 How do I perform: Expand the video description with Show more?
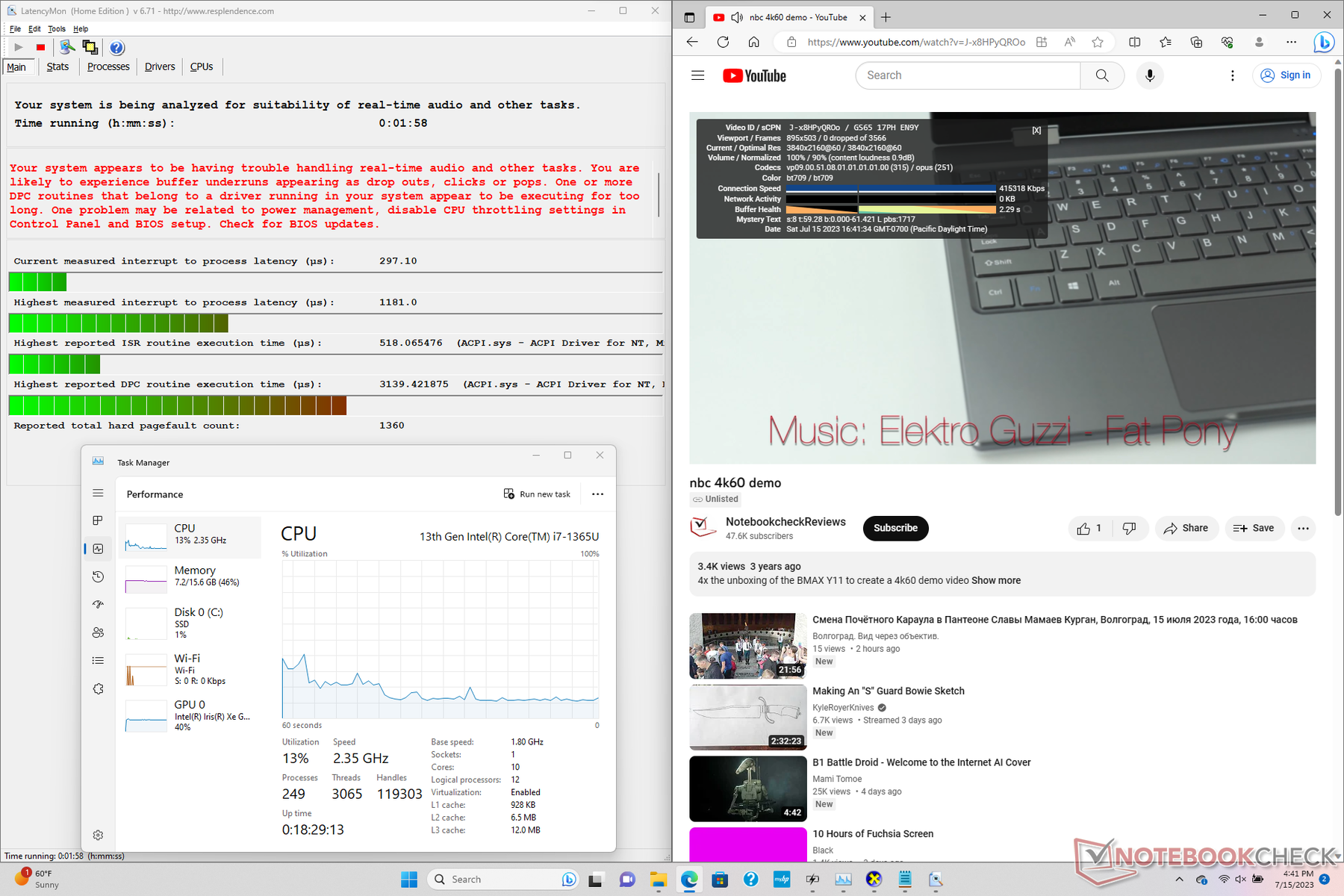click(996, 580)
